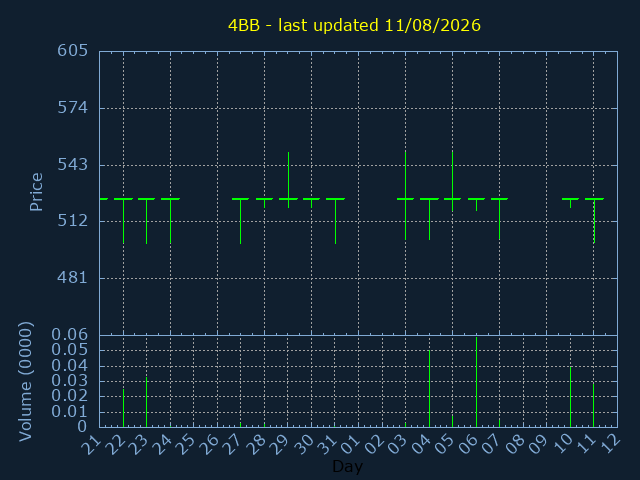Click the 574 price axis label
This screenshot has width=640, height=480.
(x=73, y=108)
